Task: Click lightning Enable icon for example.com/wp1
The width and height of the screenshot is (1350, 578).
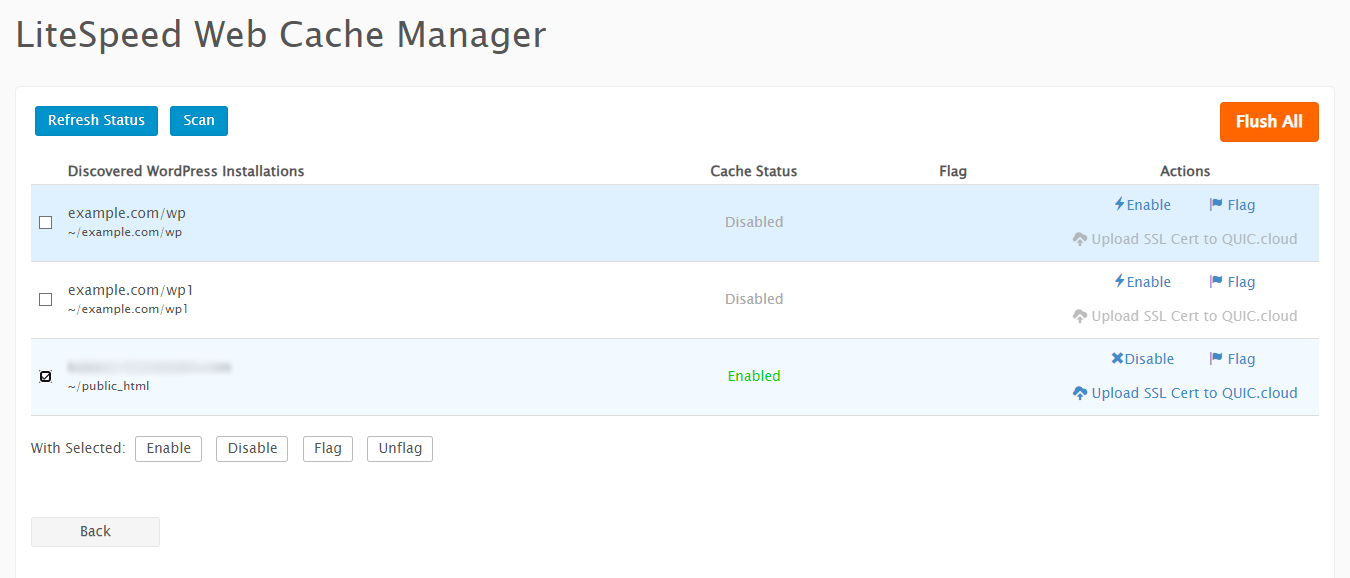Action: [x=1120, y=282]
